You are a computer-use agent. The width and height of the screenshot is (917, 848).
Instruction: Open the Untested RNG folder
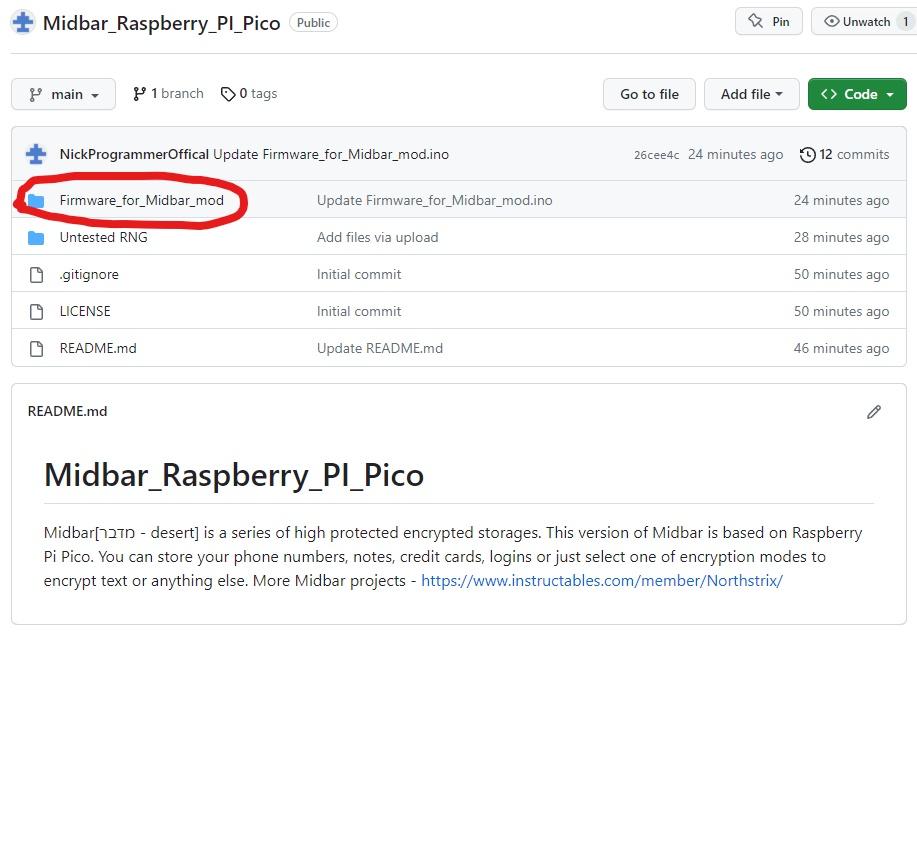click(x=104, y=237)
